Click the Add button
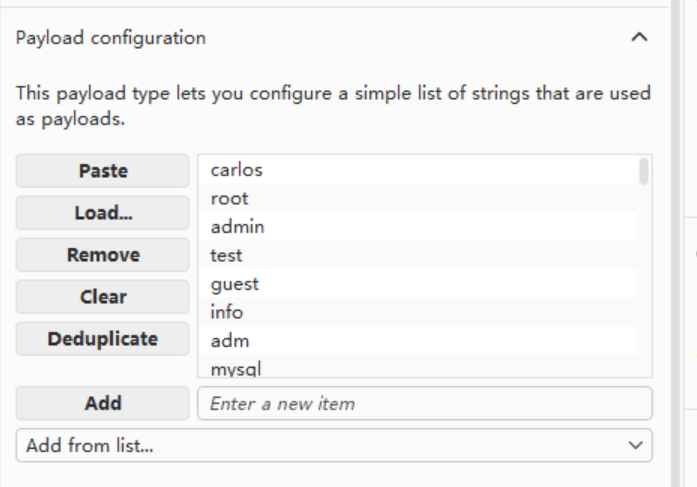697x487 pixels. point(102,404)
